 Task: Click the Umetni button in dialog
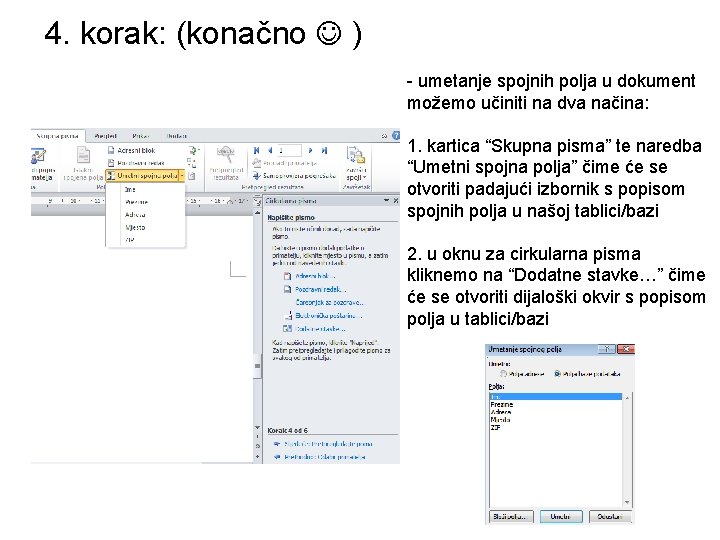561,517
